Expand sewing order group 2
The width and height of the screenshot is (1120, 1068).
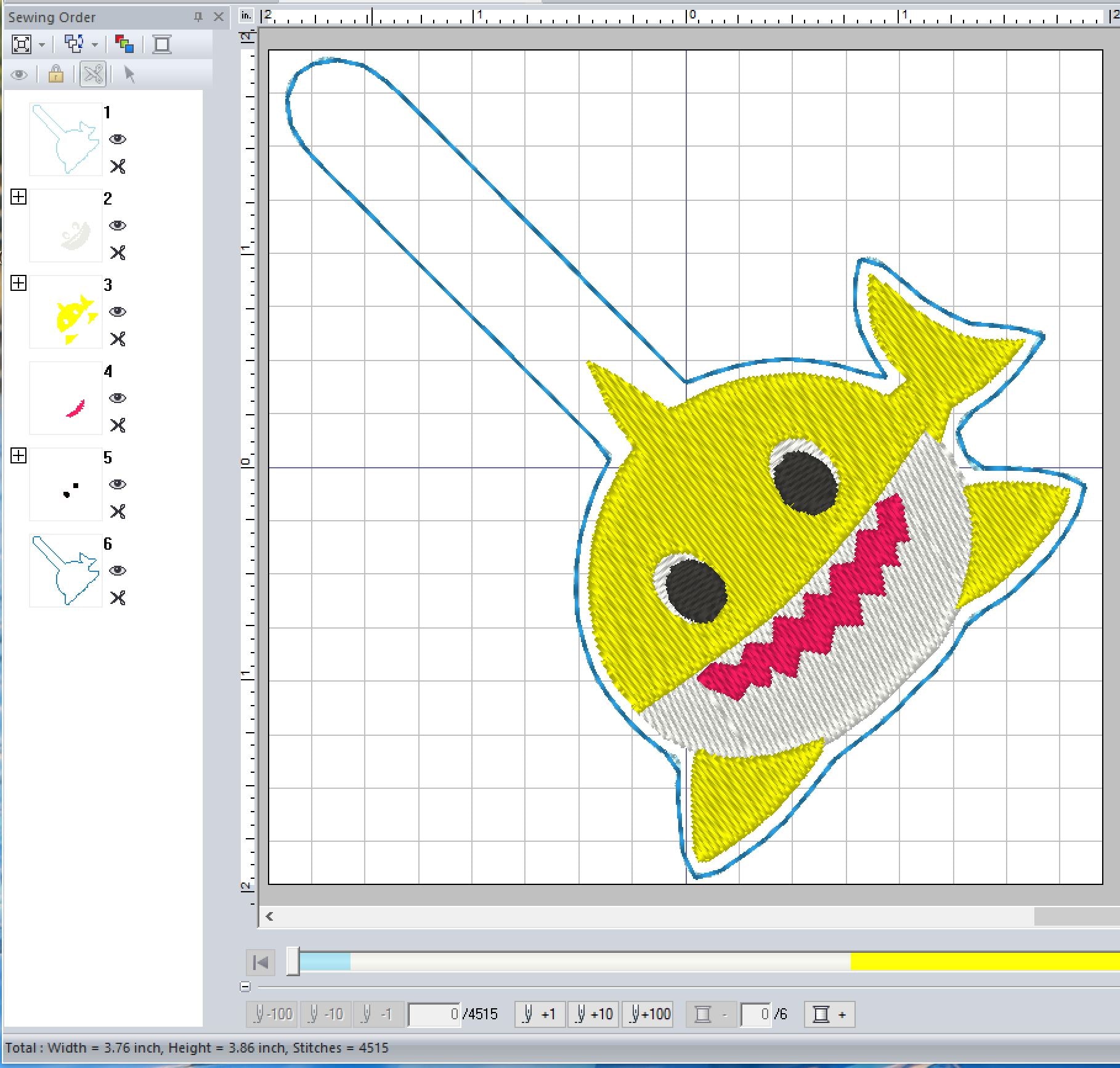[x=18, y=197]
